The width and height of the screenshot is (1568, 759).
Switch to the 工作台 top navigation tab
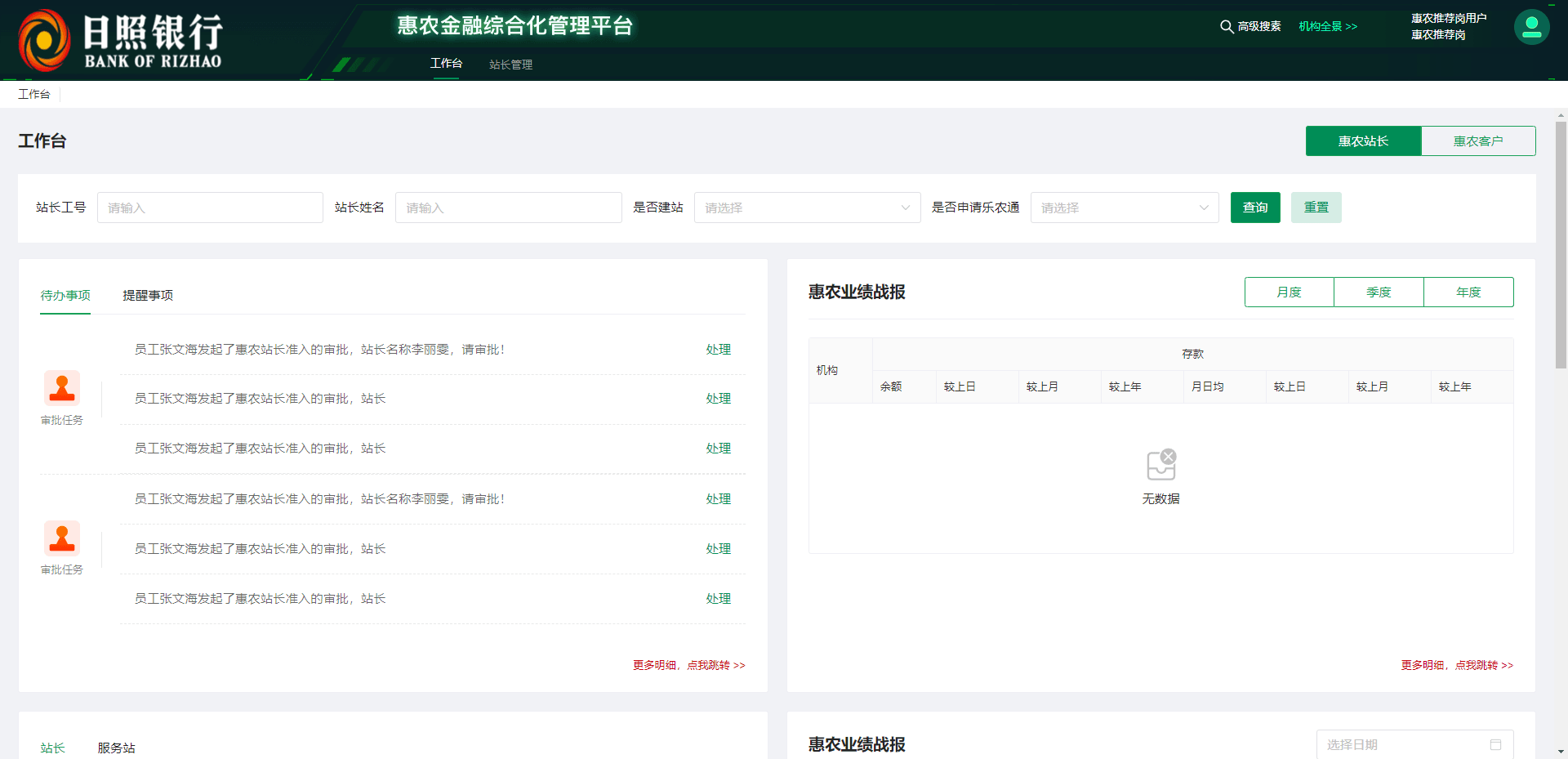pyautogui.click(x=446, y=64)
